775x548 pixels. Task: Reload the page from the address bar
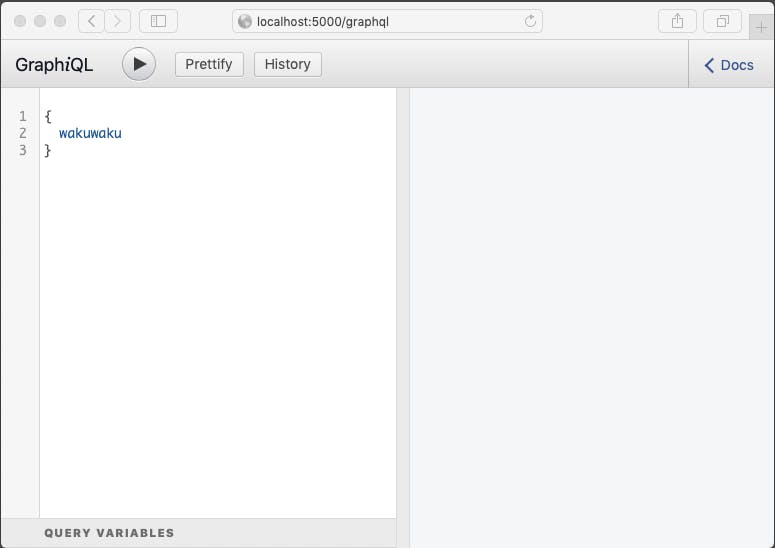pyautogui.click(x=530, y=21)
